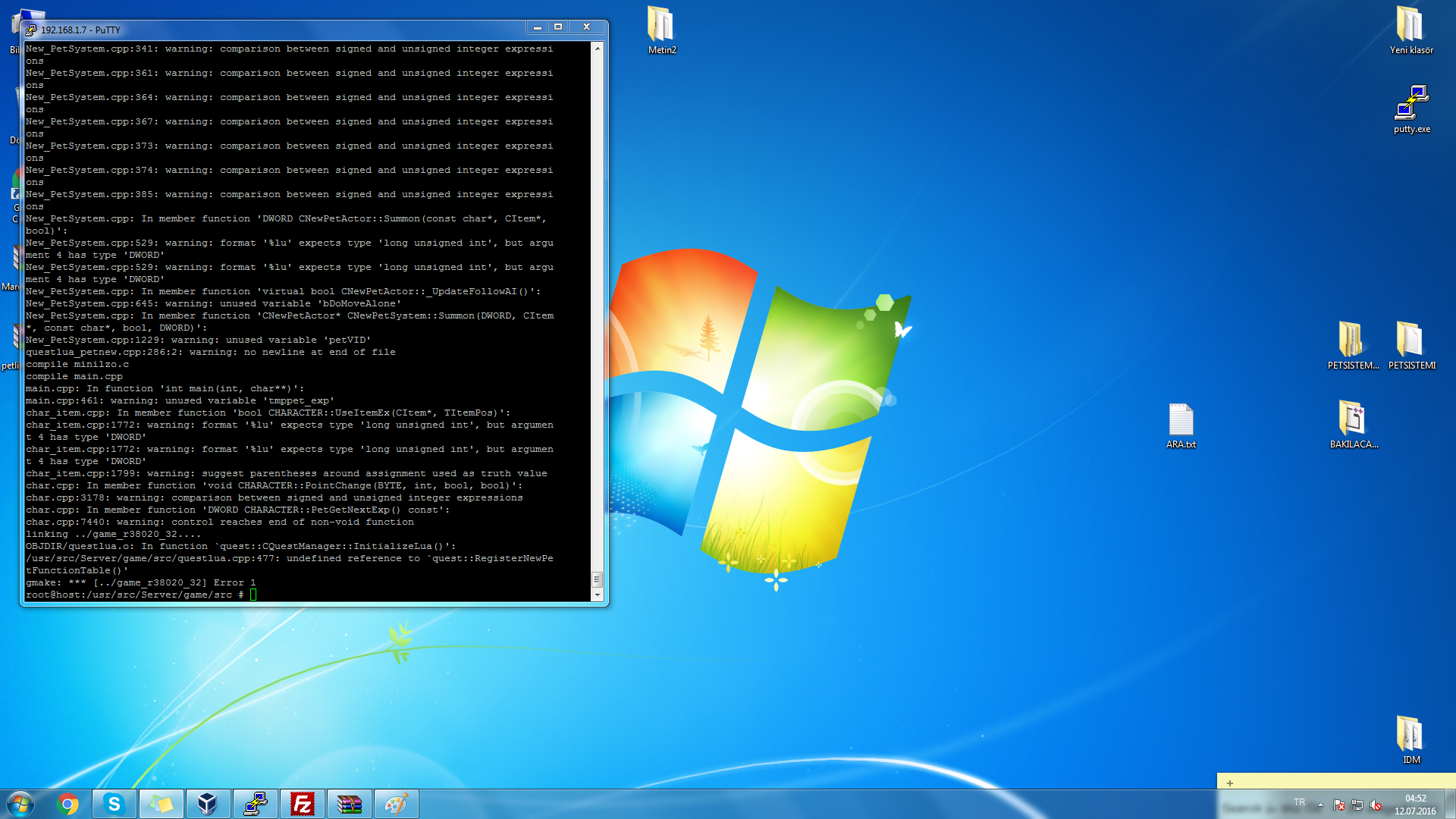Select the putty.exe desktop shortcut

point(1411,109)
